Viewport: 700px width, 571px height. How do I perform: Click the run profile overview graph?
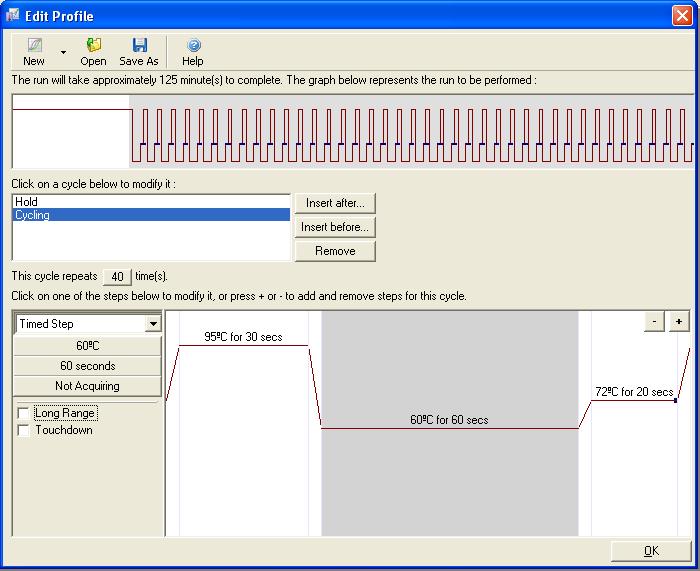353,131
